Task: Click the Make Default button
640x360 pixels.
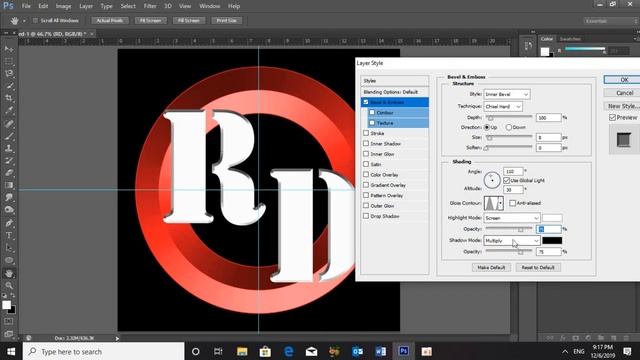Action: coord(491,267)
